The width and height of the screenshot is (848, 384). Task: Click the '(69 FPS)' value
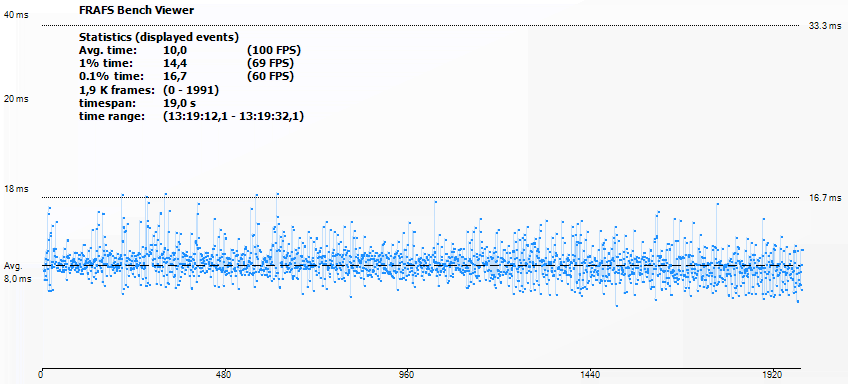270,63
